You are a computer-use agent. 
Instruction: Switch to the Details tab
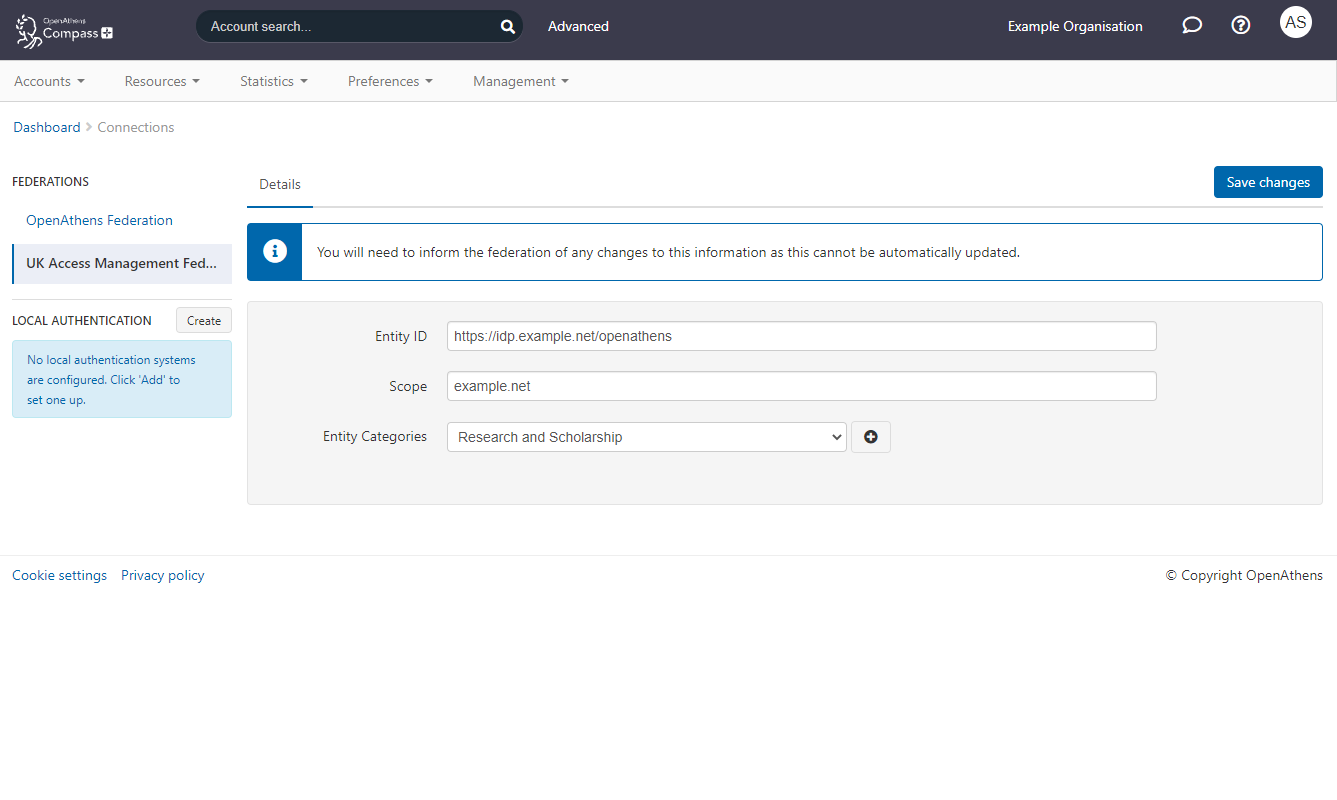[x=279, y=184]
